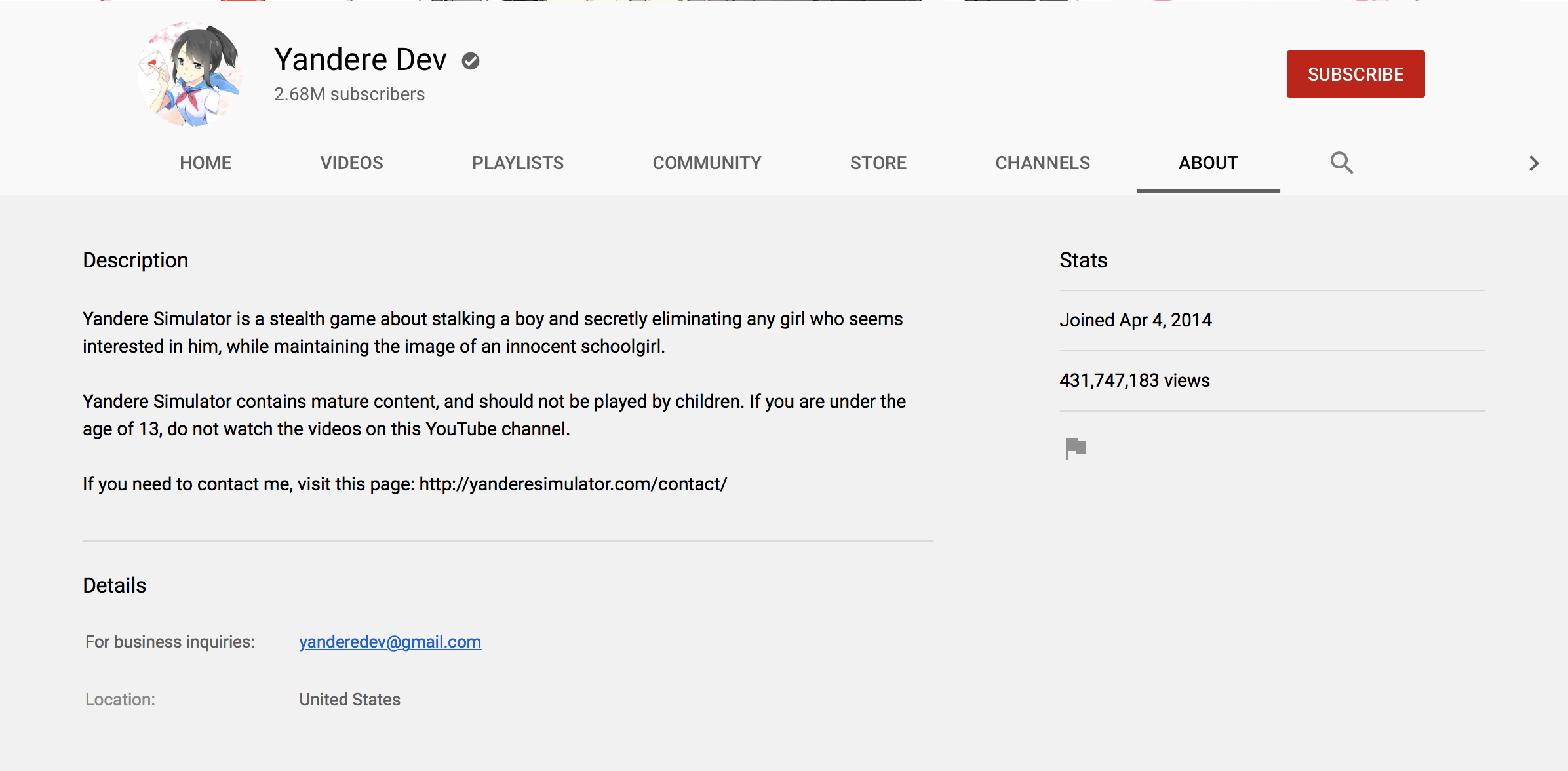This screenshot has height=771, width=1568.
Task: Click the report user flag icon
Action: tap(1075, 448)
